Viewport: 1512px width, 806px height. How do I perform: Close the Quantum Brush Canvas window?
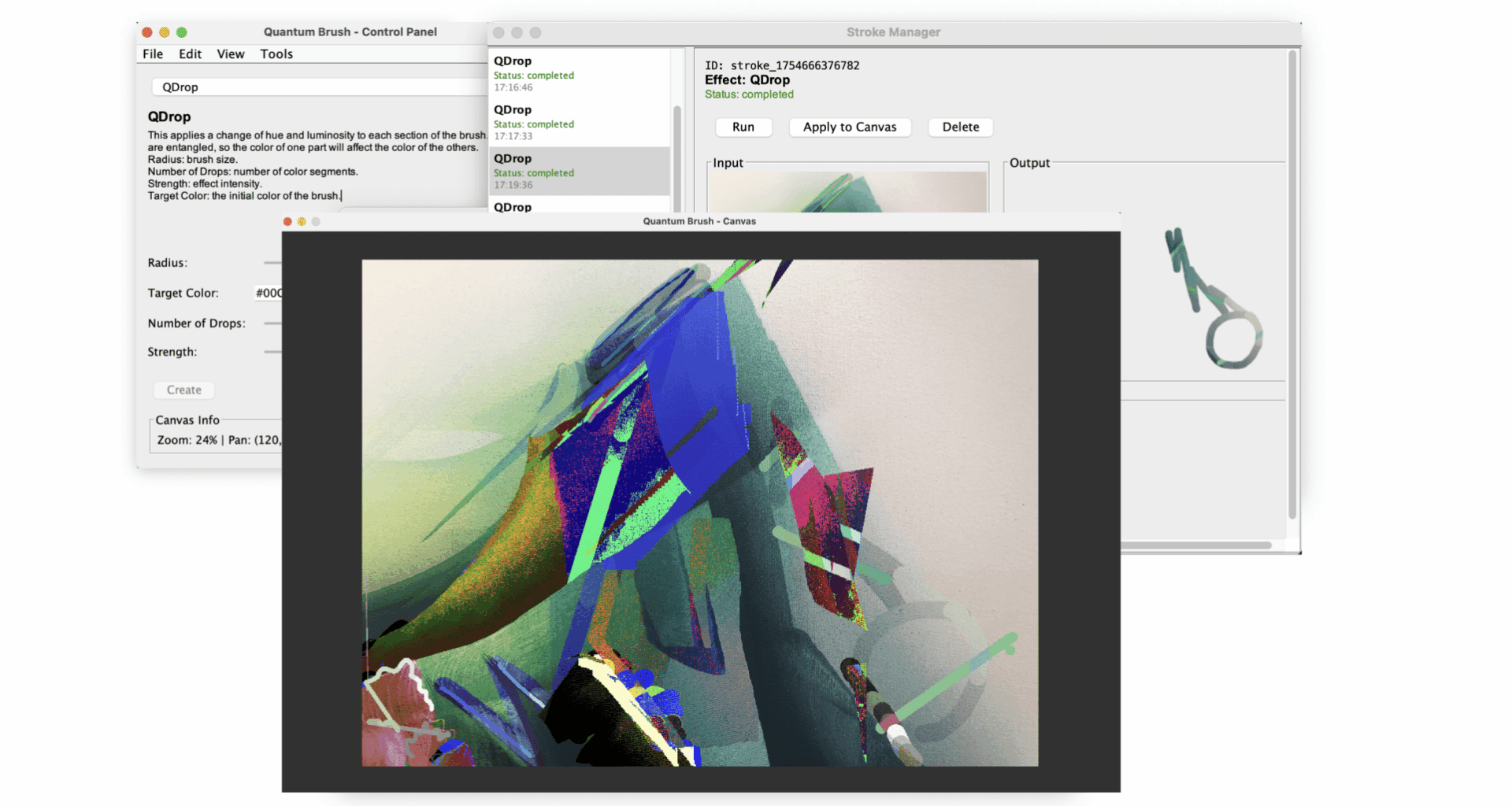(287, 222)
